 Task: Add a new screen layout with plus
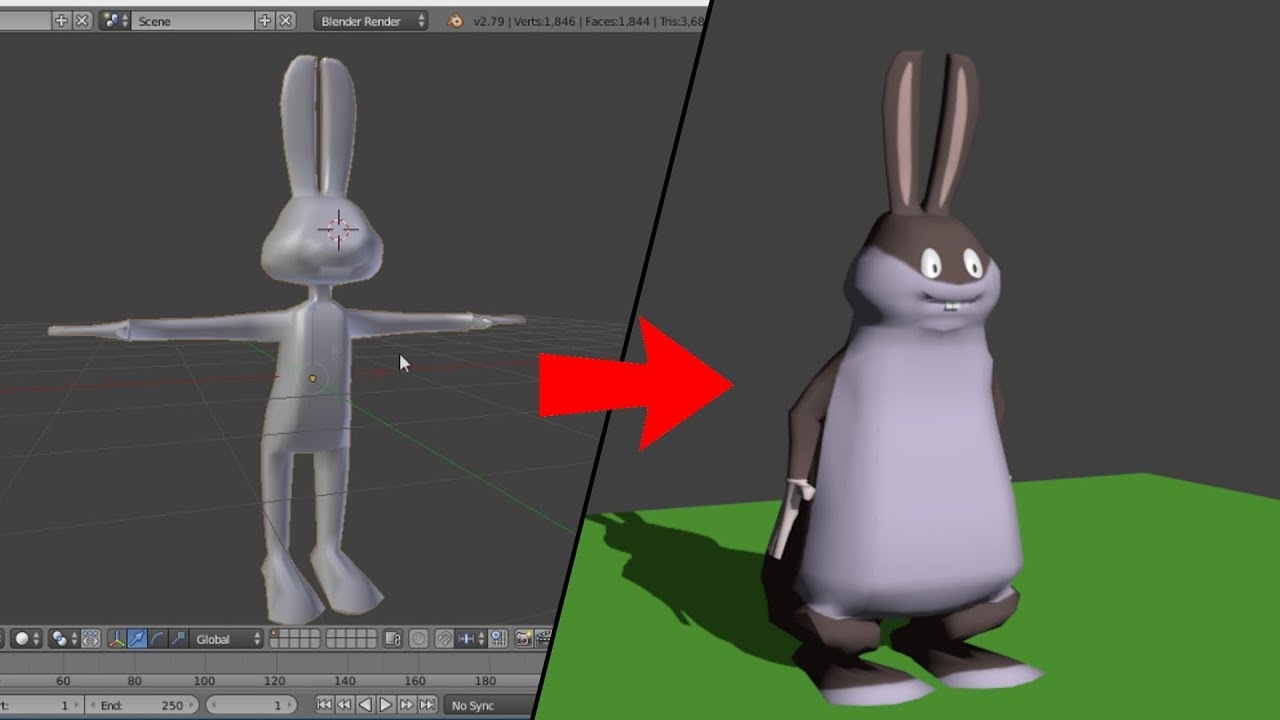click(61, 21)
